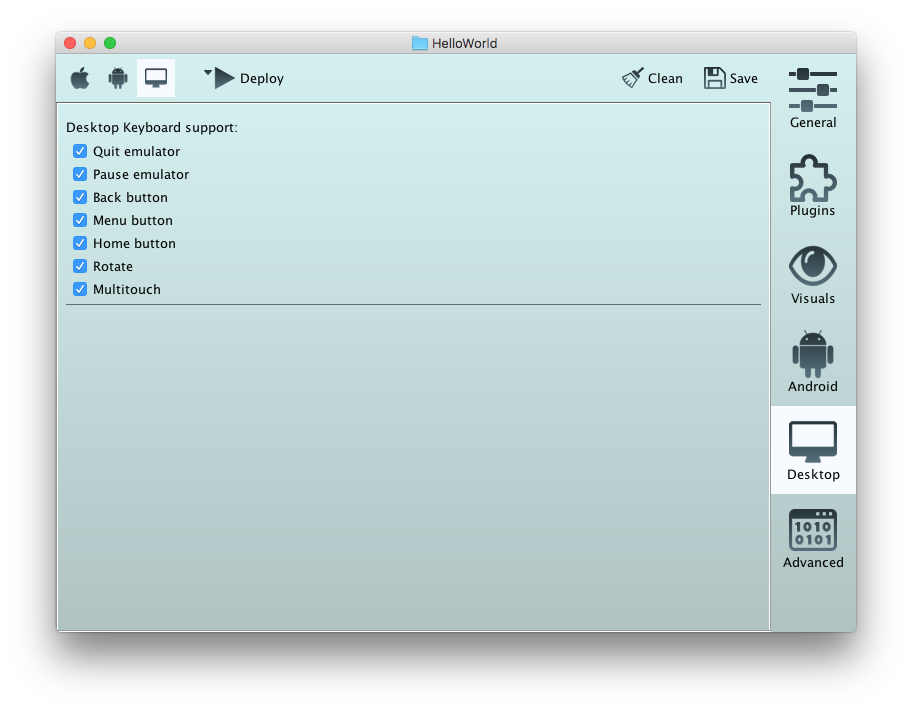Click the 'Multitouch' label text
Viewport: 912px width, 712px height.
pos(127,289)
